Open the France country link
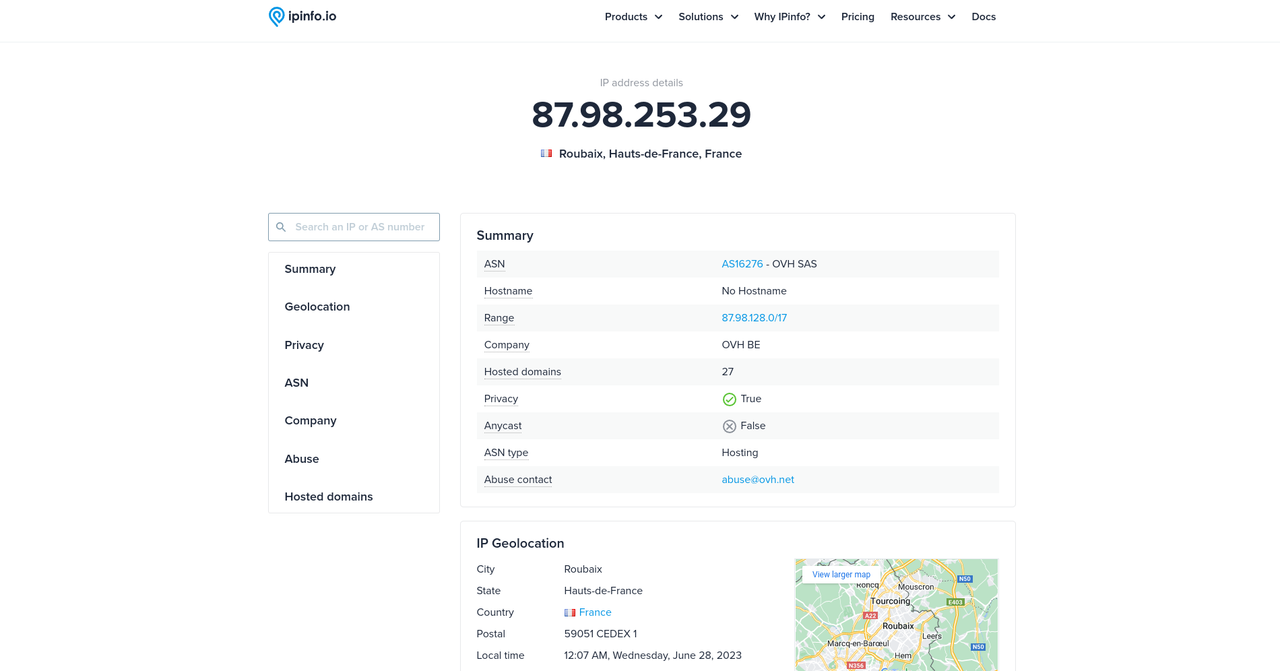 (595, 613)
